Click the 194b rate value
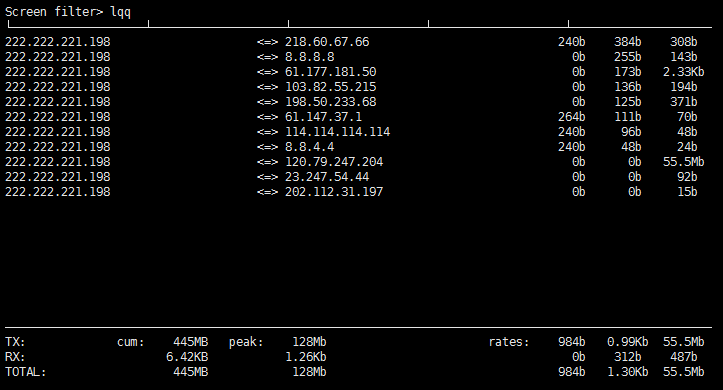This screenshot has width=723, height=390. tap(683, 87)
